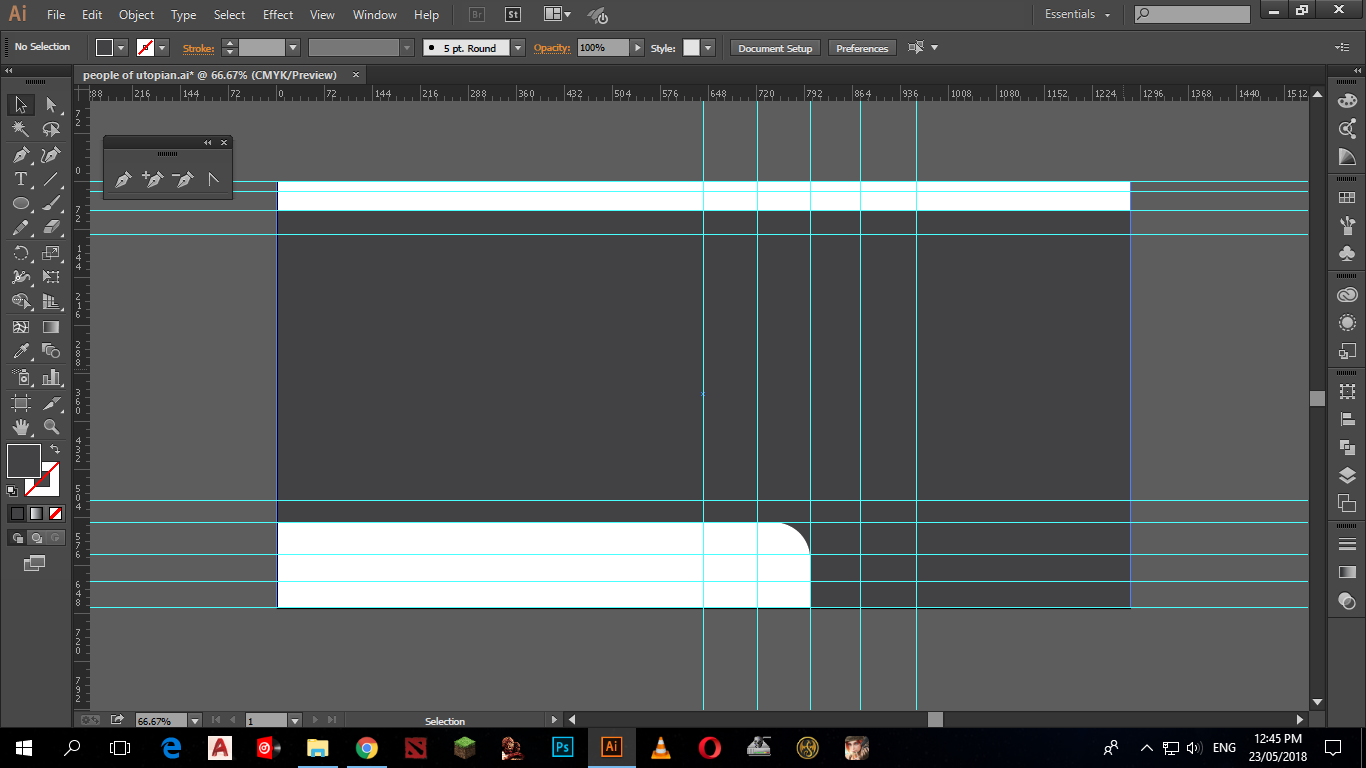This screenshot has height=768, width=1366.
Task: Pick the Eyedropper tool
Action: click(20, 351)
